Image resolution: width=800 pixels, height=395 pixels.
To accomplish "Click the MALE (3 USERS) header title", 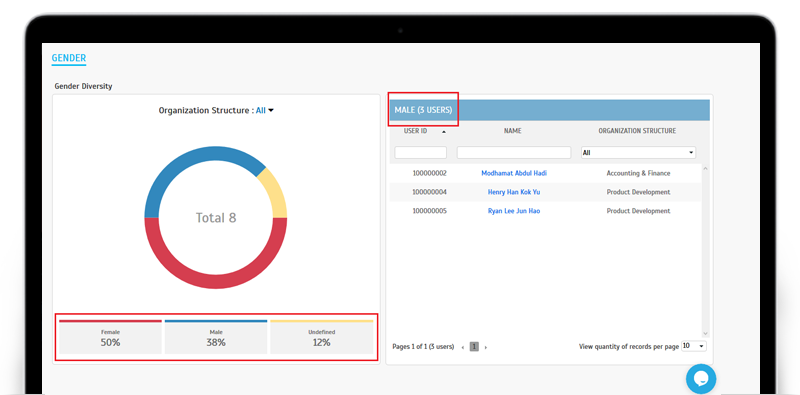I will (x=423, y=110).
